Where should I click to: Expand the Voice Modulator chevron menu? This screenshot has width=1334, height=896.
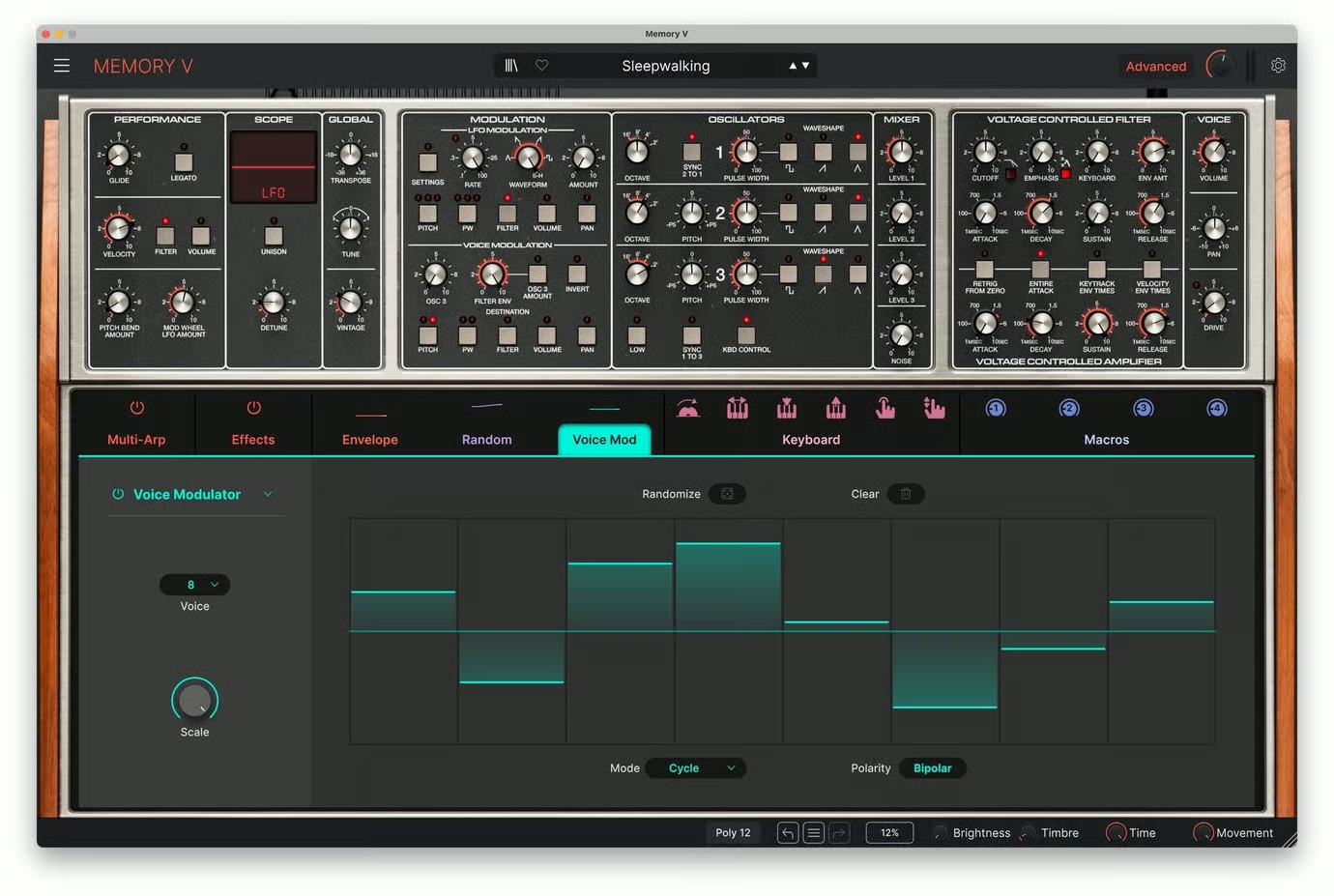tap(268, 494)
